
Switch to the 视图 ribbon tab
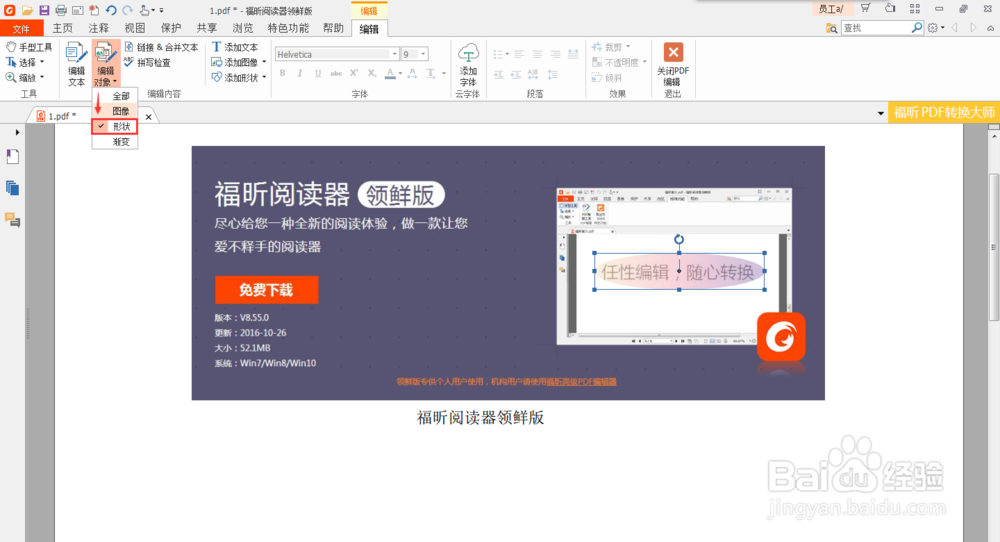(135, 28)
